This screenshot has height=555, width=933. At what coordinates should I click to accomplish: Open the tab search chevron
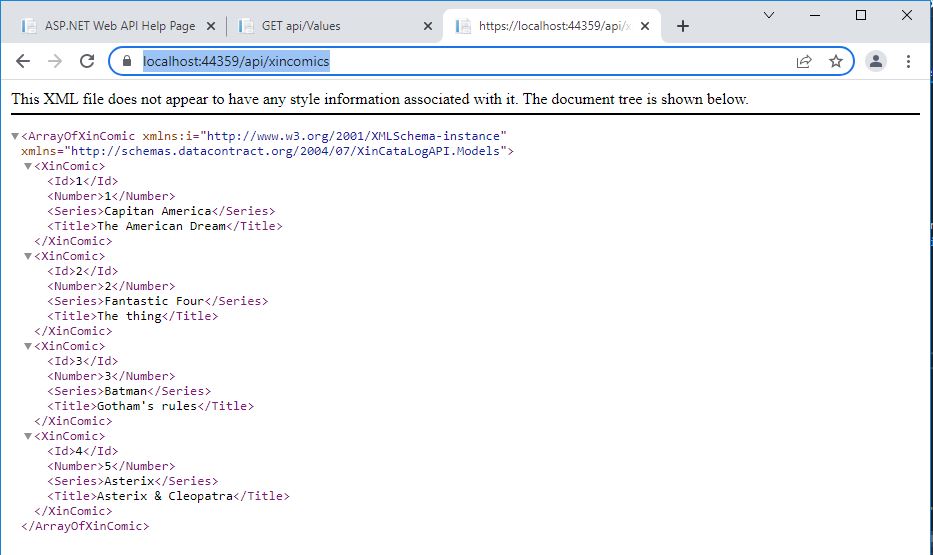pyautogui.click(x=769, y=15)
